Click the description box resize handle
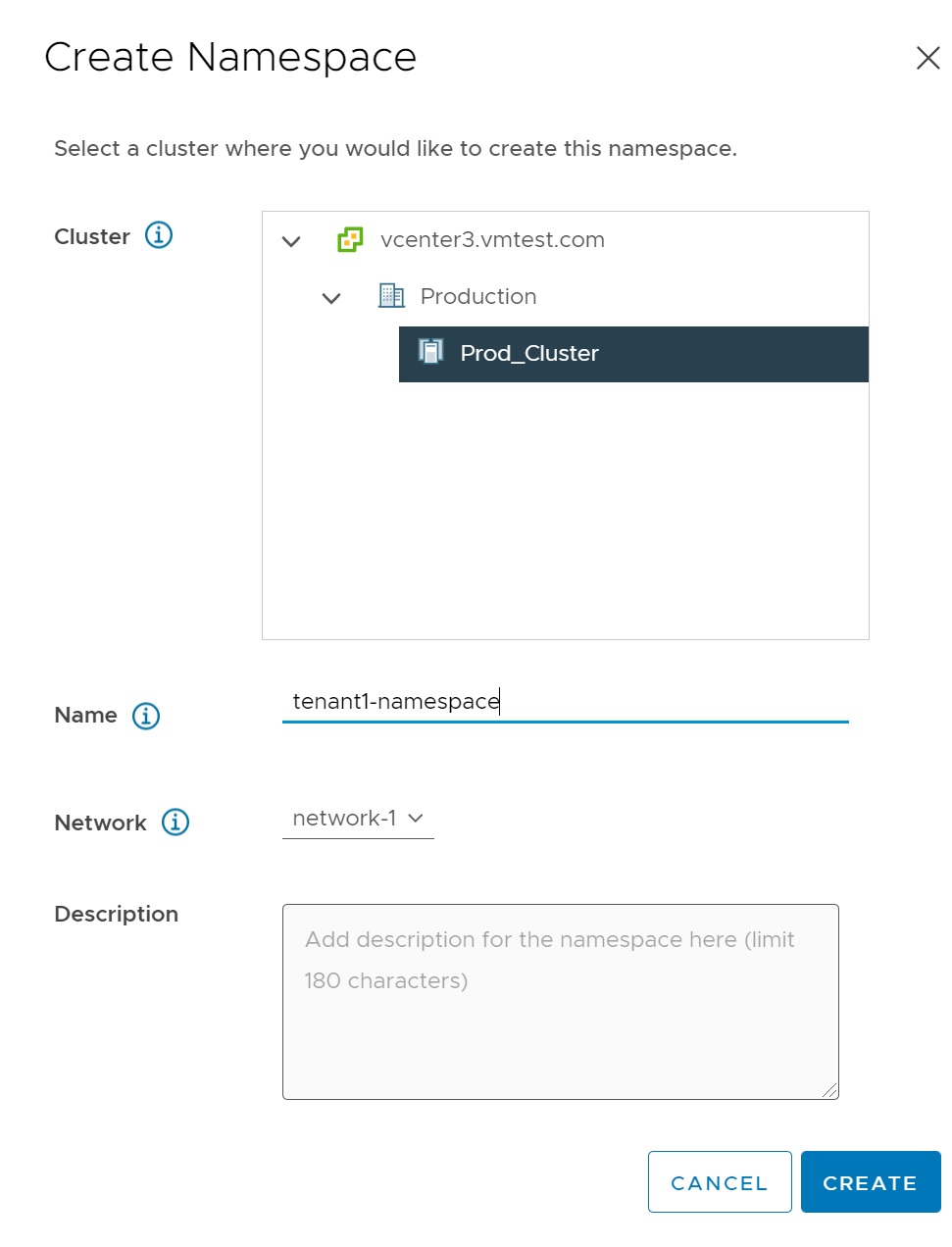The image size is (952, 1247). coord(830,1090)
